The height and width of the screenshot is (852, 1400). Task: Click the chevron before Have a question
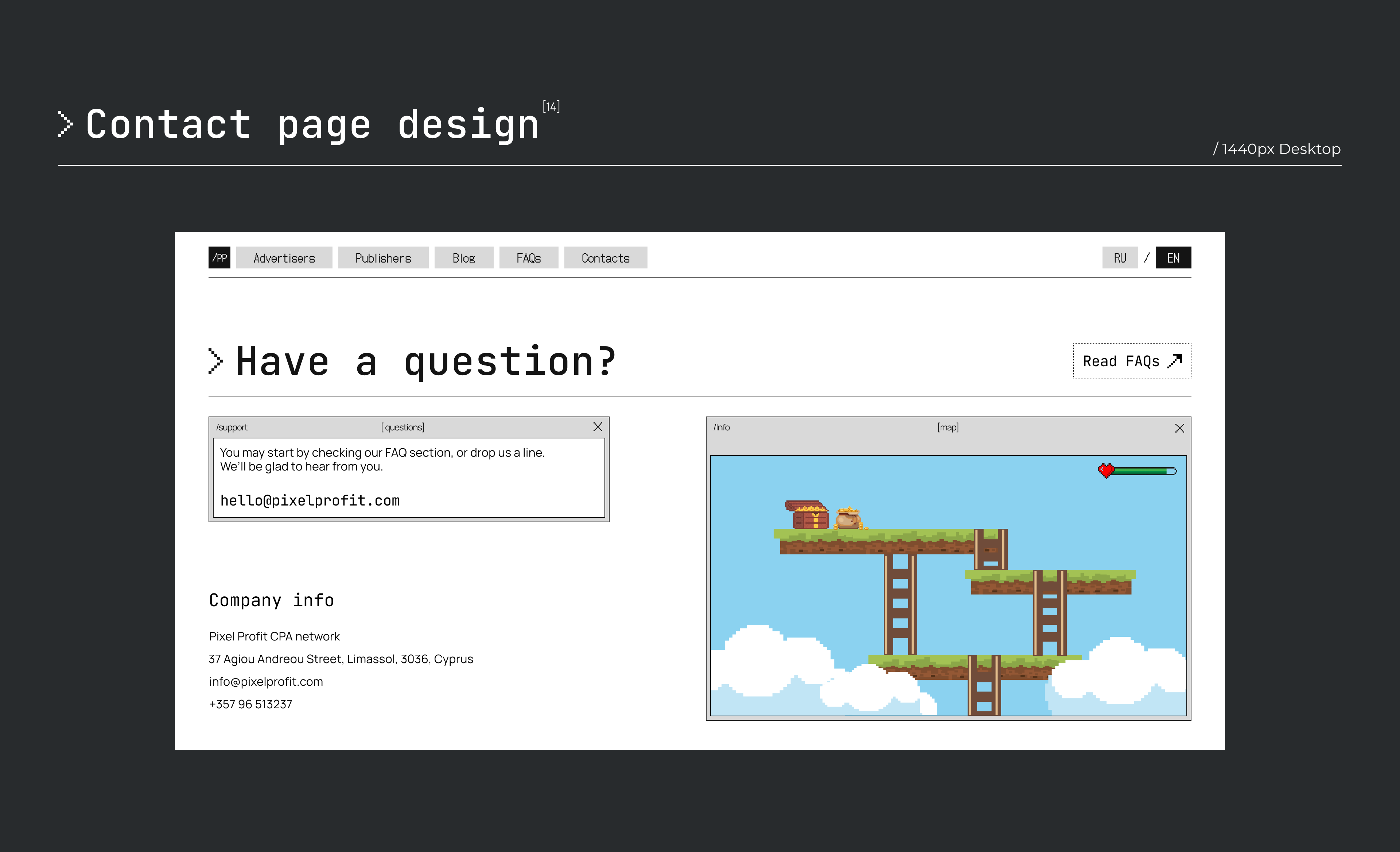pos(215,361)
